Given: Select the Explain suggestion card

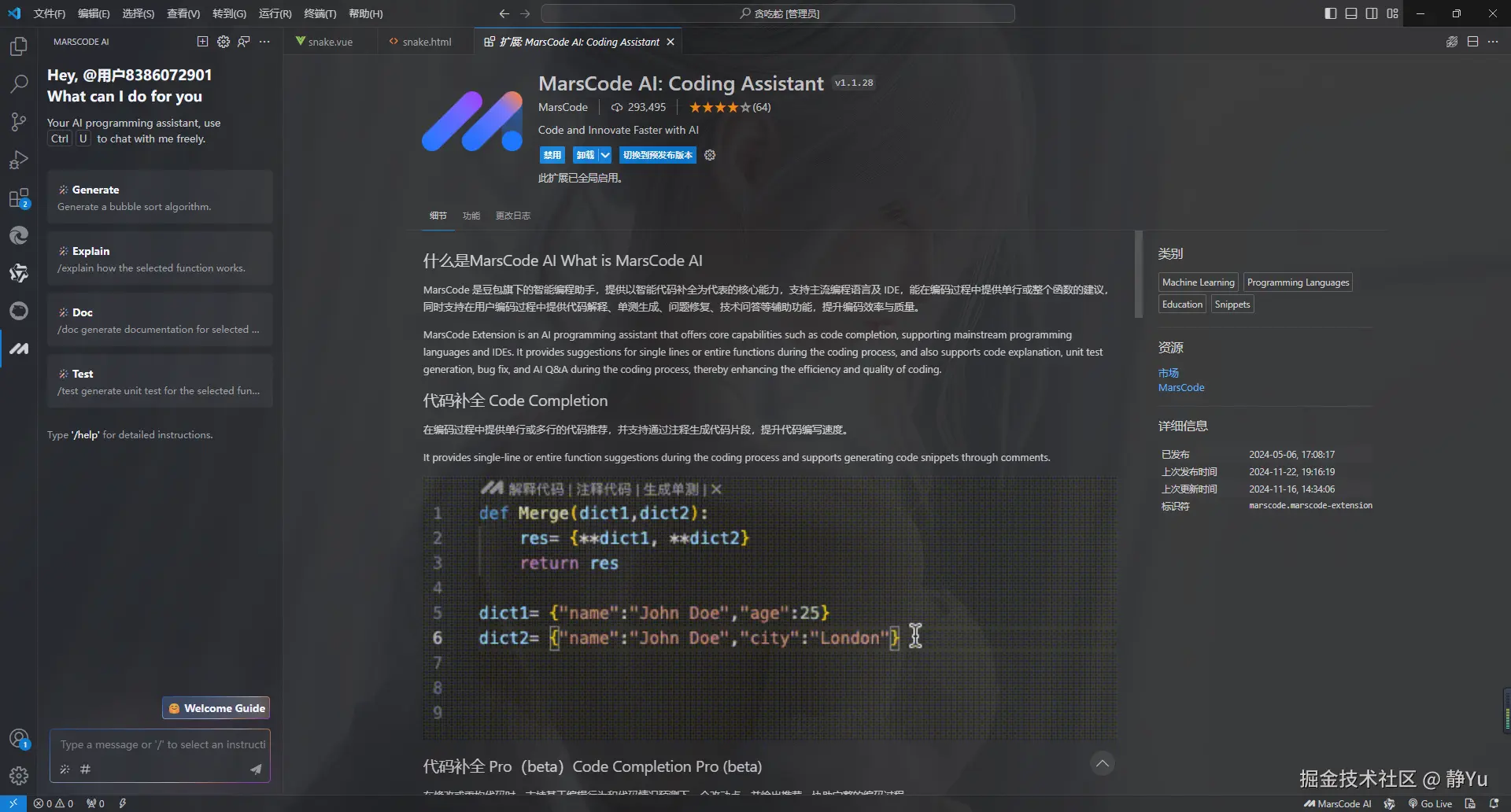Looking at the screenshot, I should tap(160, 259).
